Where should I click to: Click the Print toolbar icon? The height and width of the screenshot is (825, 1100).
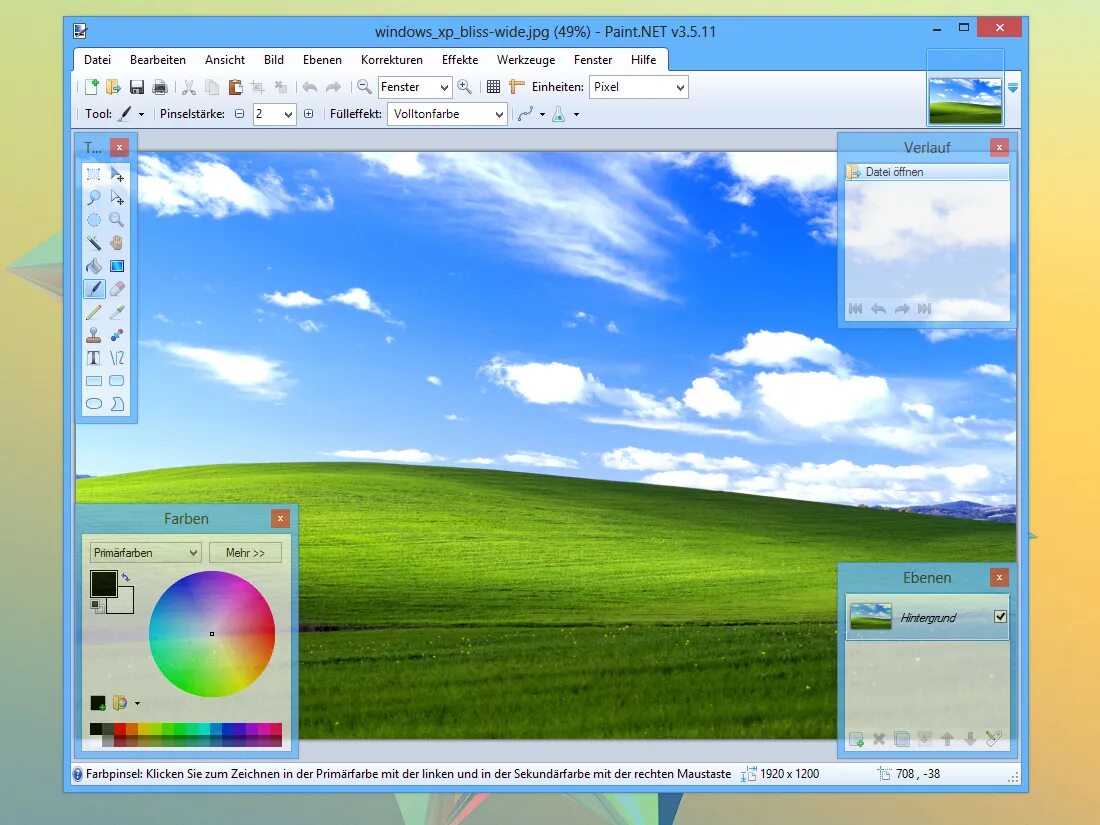pyautogui.click(x=160, y=87)
